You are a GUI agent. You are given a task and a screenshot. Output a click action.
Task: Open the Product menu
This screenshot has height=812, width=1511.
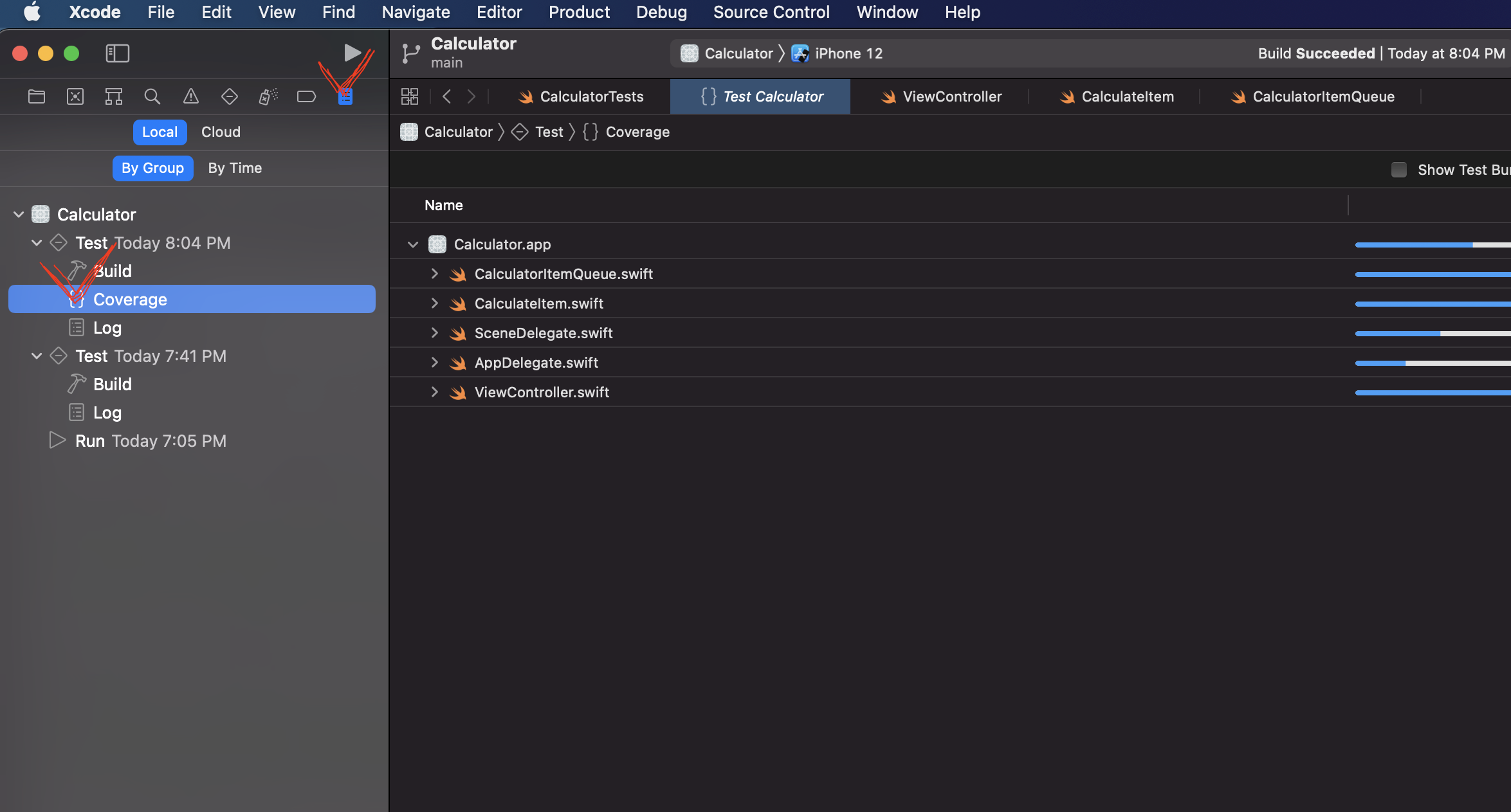(579, 12)
